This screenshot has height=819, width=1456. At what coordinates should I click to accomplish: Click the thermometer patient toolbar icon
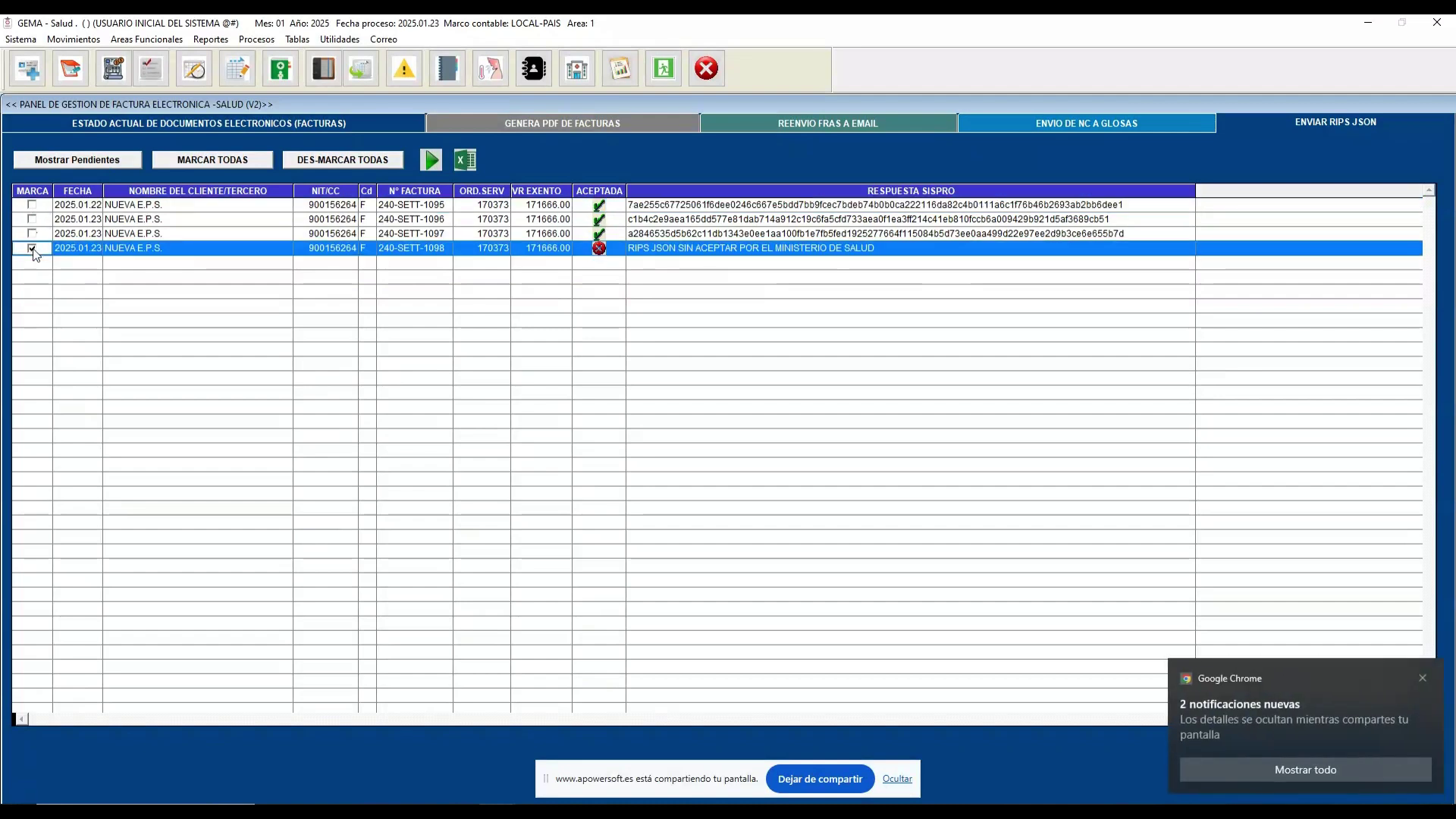(x=491, y=69)
